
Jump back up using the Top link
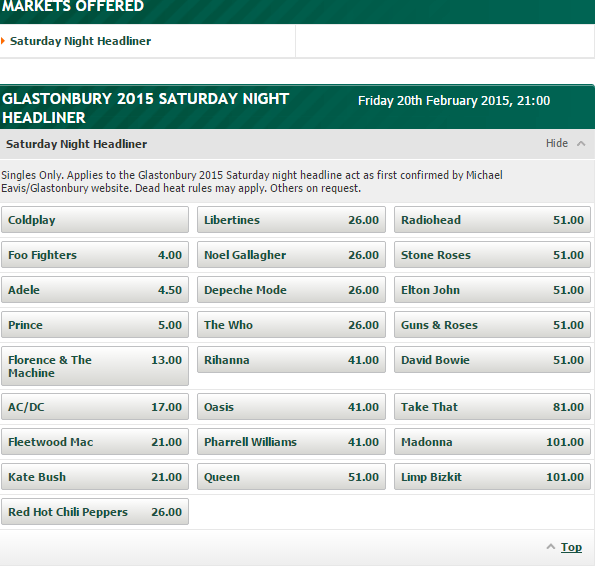click(571, 547)
